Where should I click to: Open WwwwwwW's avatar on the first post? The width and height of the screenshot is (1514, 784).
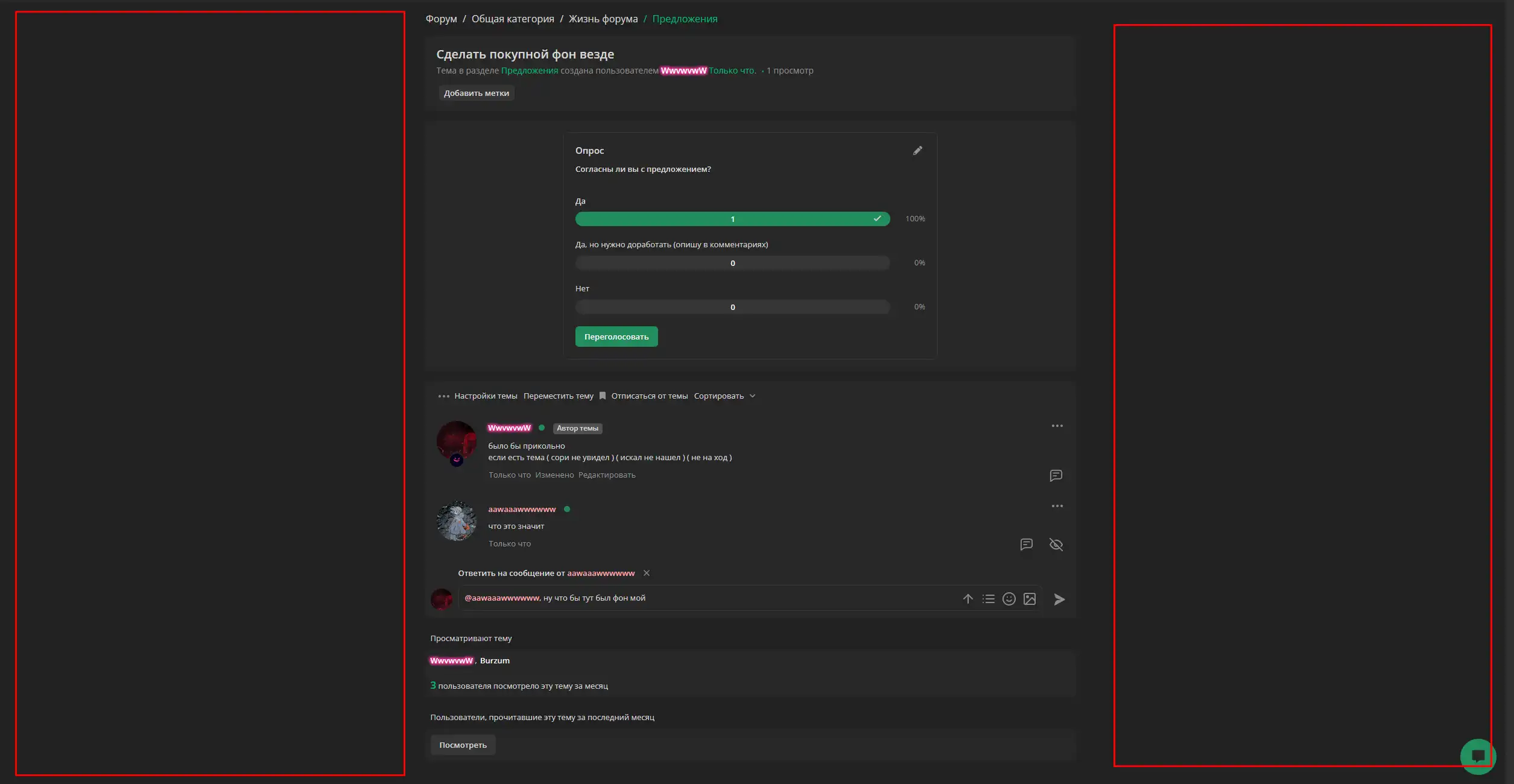457,441
